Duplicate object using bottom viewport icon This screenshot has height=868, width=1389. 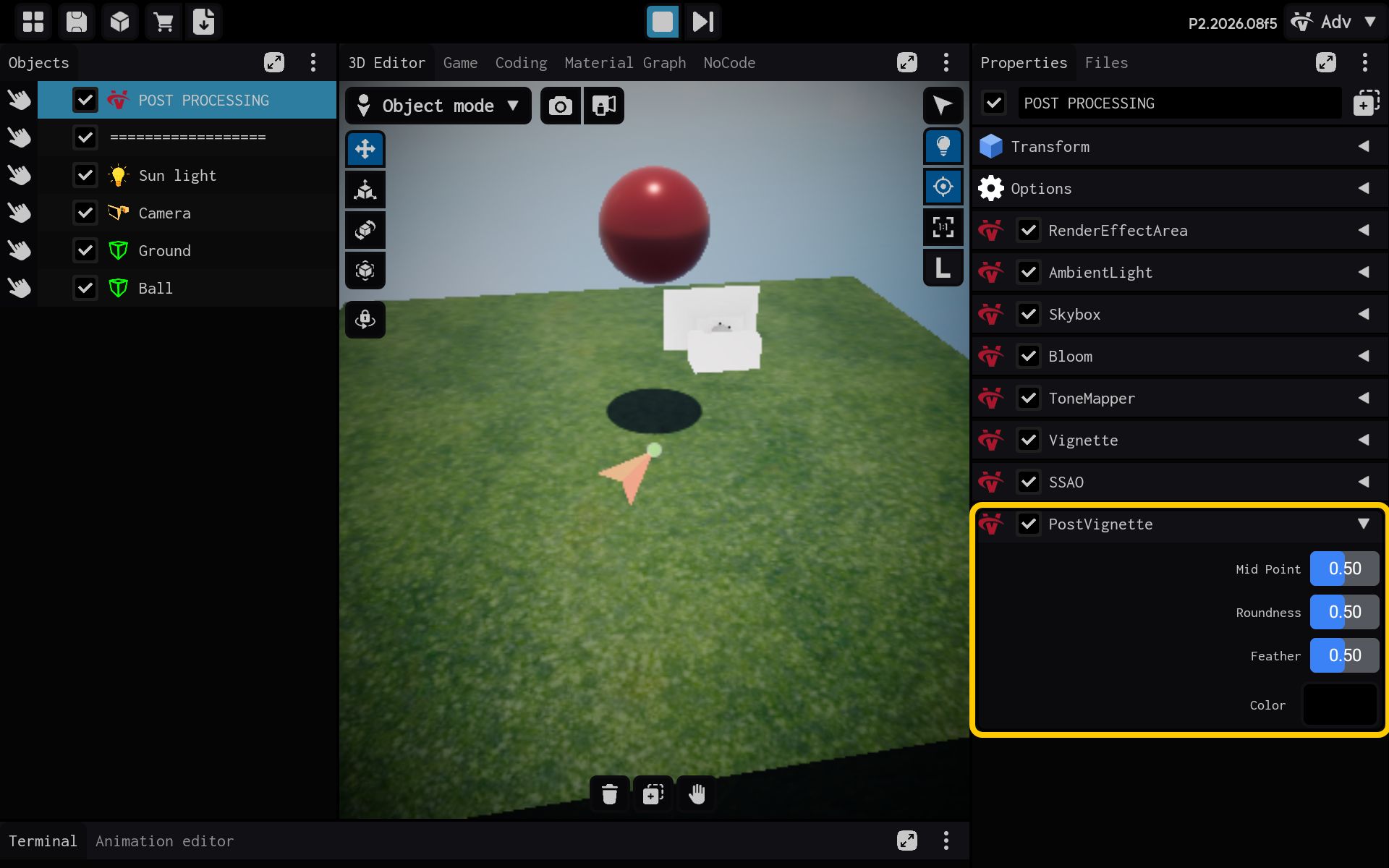pos(653,794)
